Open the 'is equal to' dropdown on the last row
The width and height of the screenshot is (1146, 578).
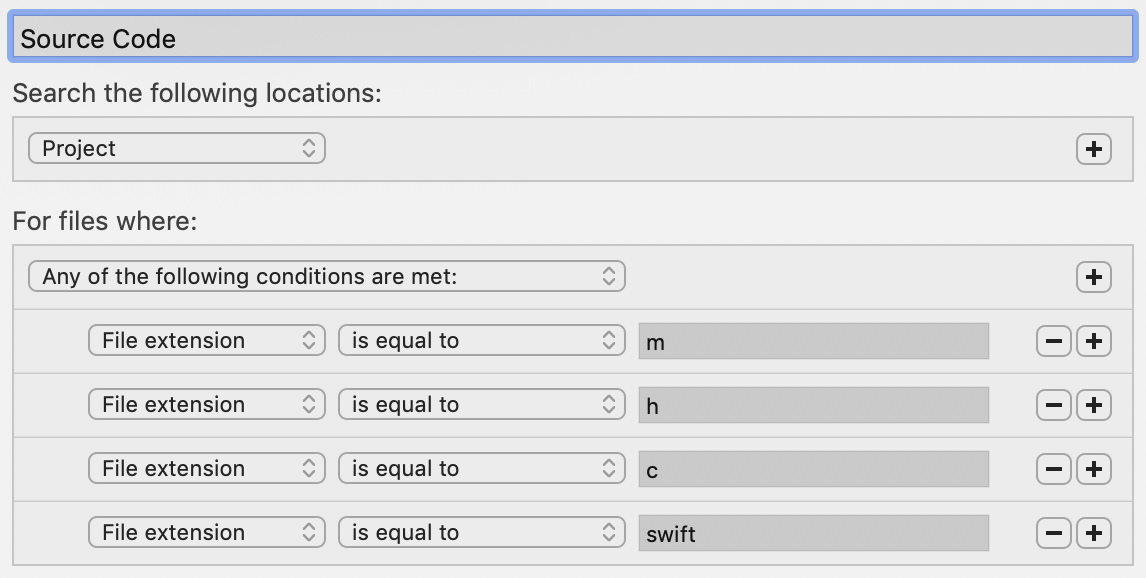(x=481, y=532)
